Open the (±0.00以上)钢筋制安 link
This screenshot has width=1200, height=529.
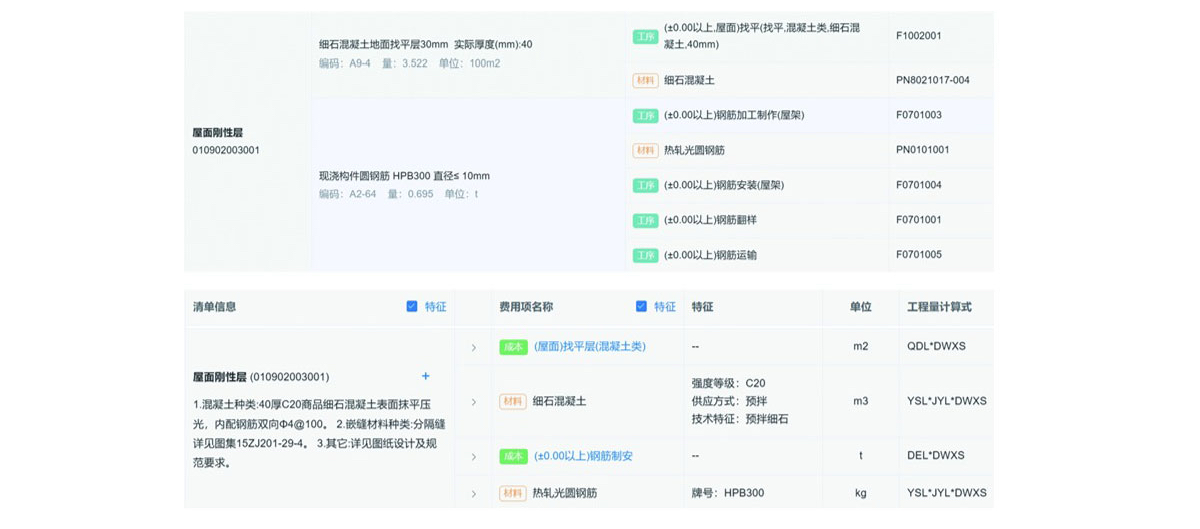(582, 456)
